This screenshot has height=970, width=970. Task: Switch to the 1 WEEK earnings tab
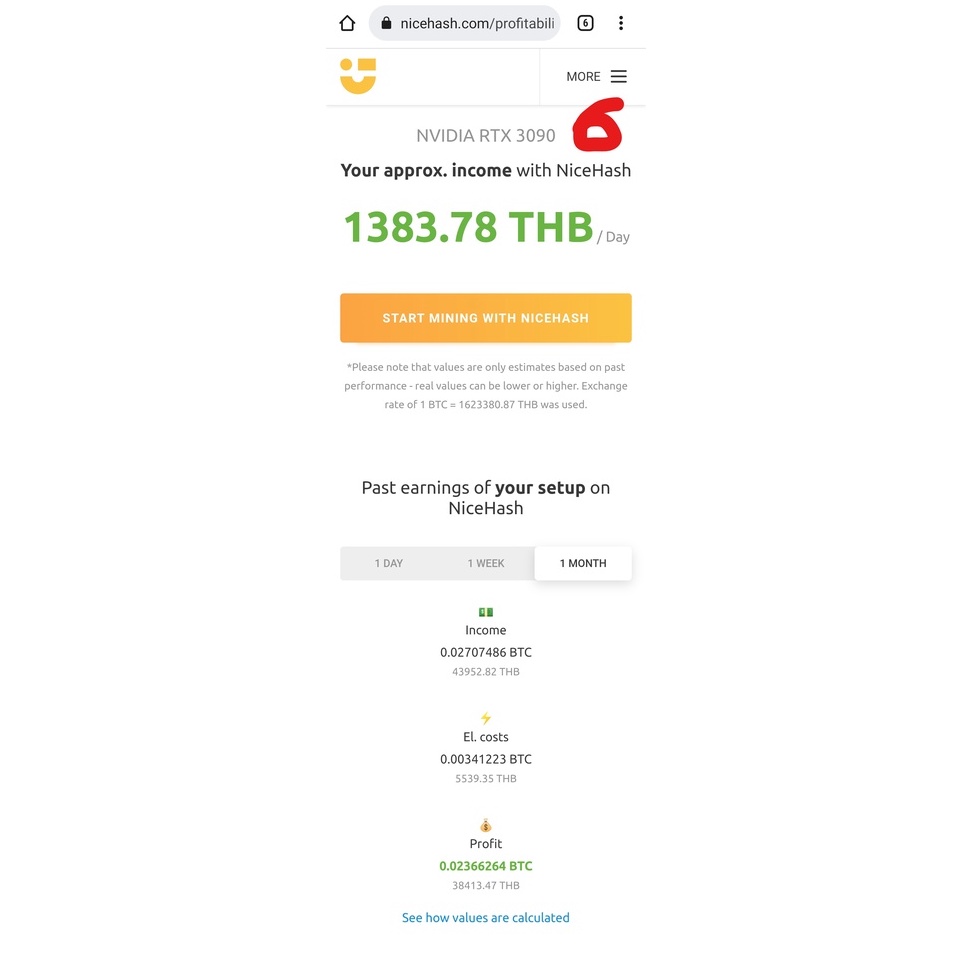486,564
